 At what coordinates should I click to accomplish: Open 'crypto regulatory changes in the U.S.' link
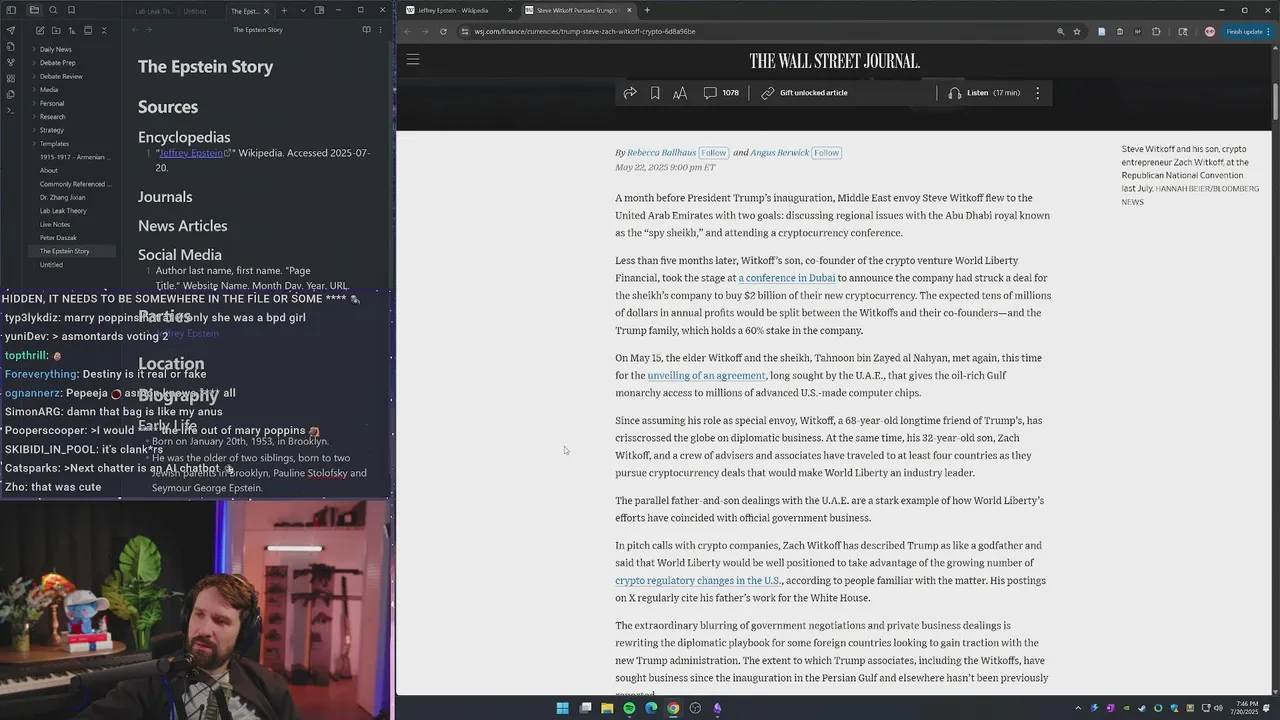[x=698, y=580]
